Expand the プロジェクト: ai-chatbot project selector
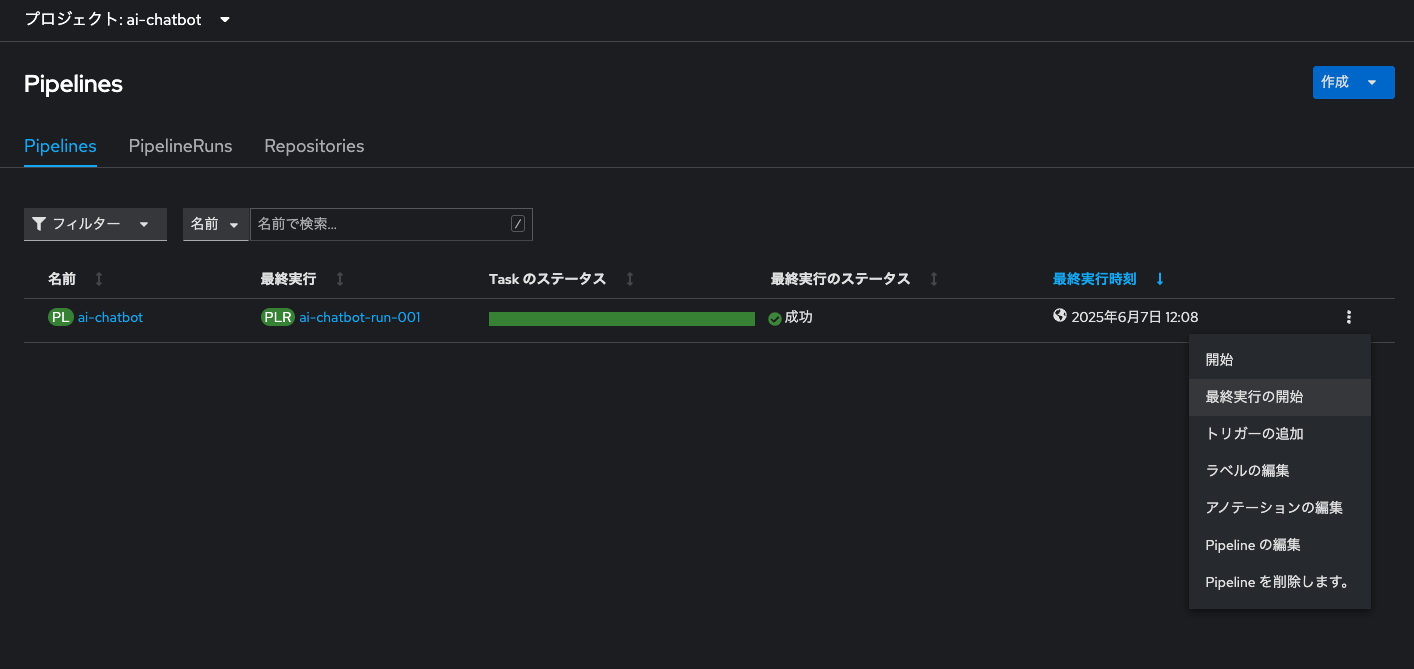The height and width of the screenshot is (669, 1414). point(128,20)
